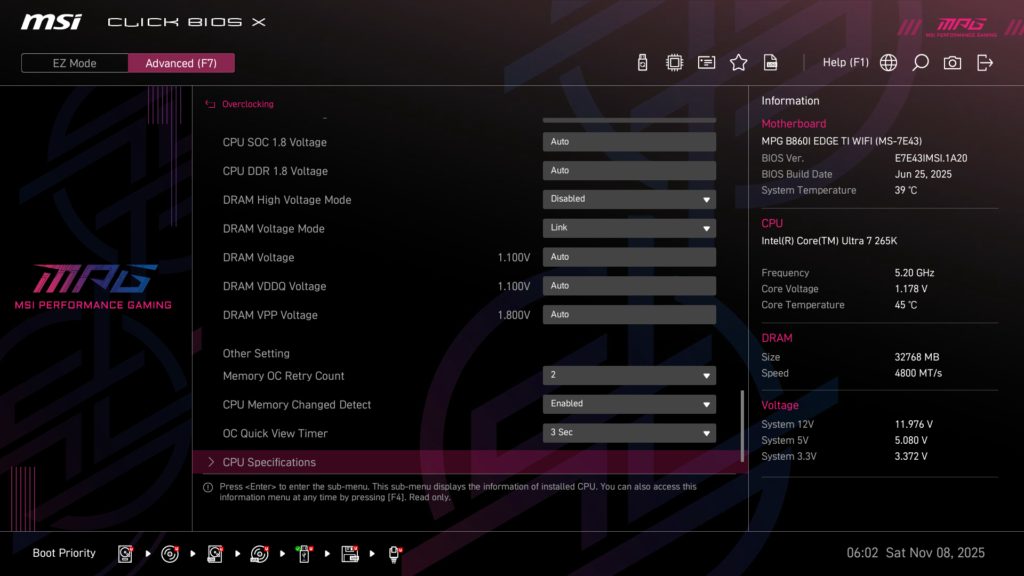Click the USB flash drive in boot priority

[305, 552]
